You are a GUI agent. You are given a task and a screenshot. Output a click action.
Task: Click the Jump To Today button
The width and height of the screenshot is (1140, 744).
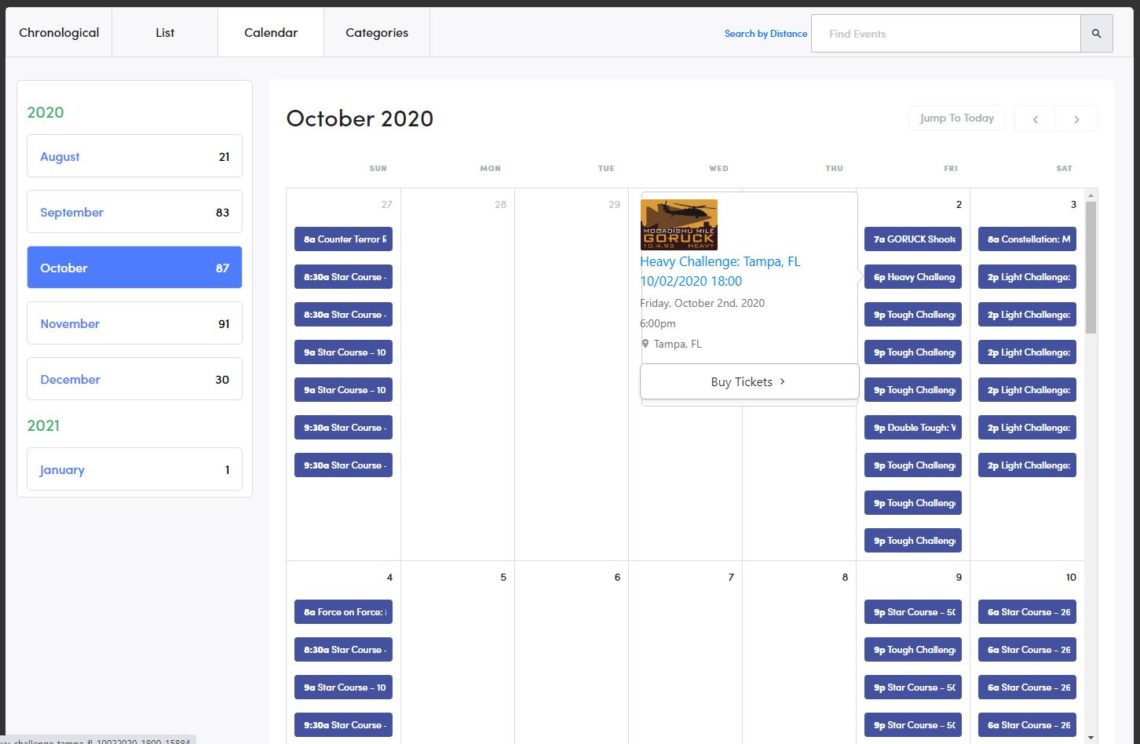pyautogui.click(x=957, y=118)
